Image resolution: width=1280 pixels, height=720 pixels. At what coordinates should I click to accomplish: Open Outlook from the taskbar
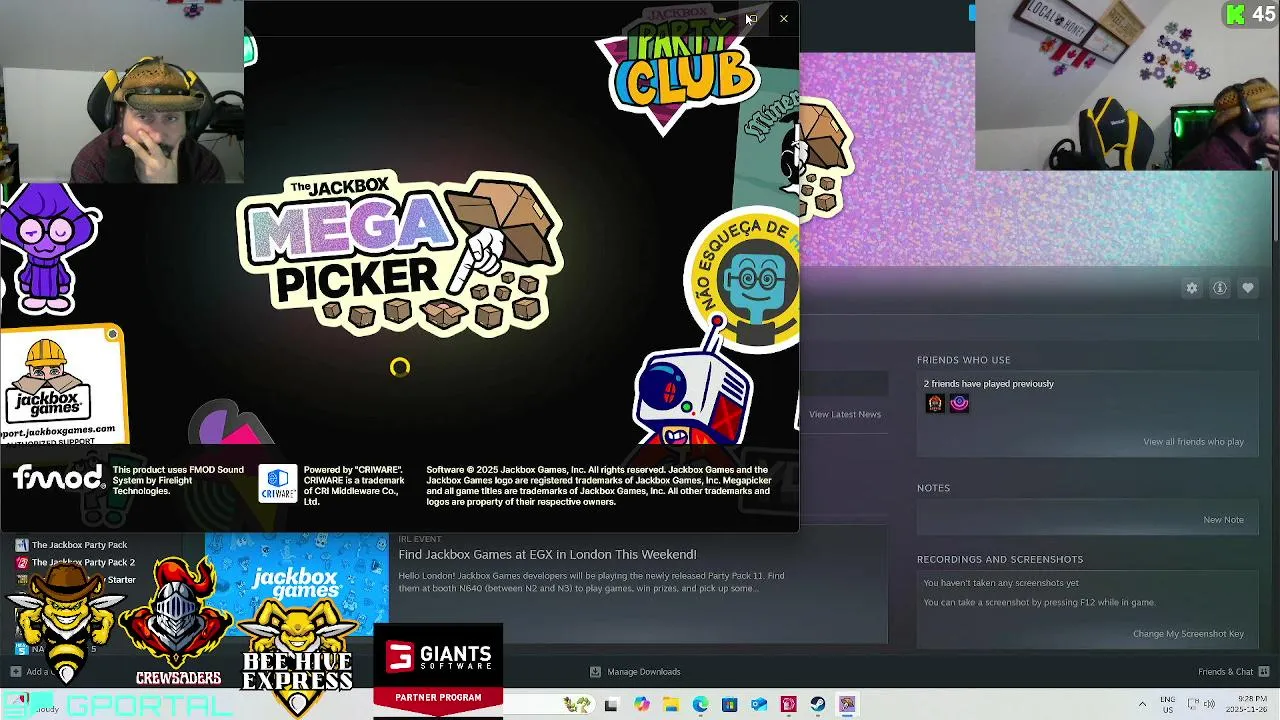click(x=759, y=705)
